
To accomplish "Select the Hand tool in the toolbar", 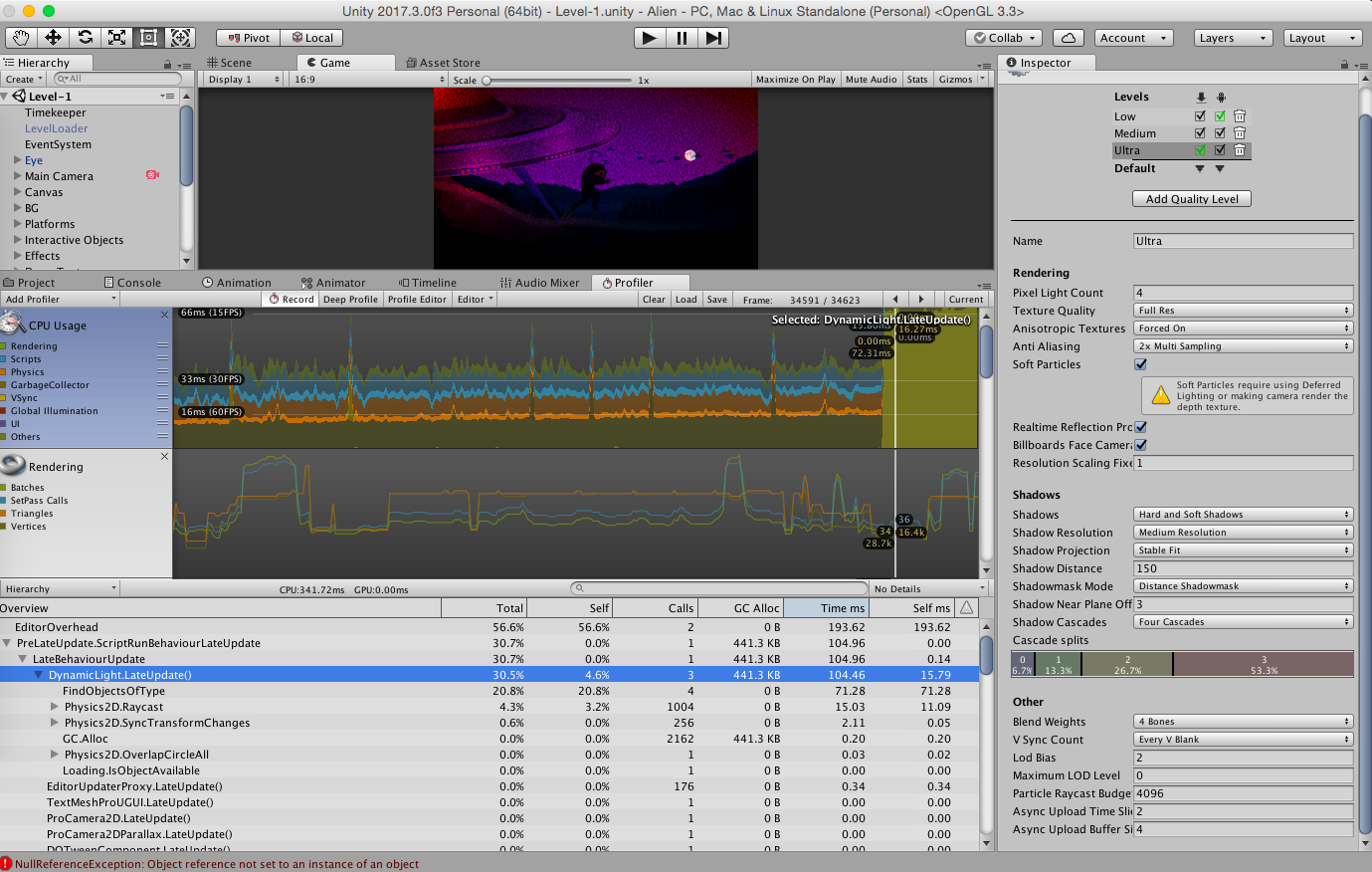I will coord(21,38).
